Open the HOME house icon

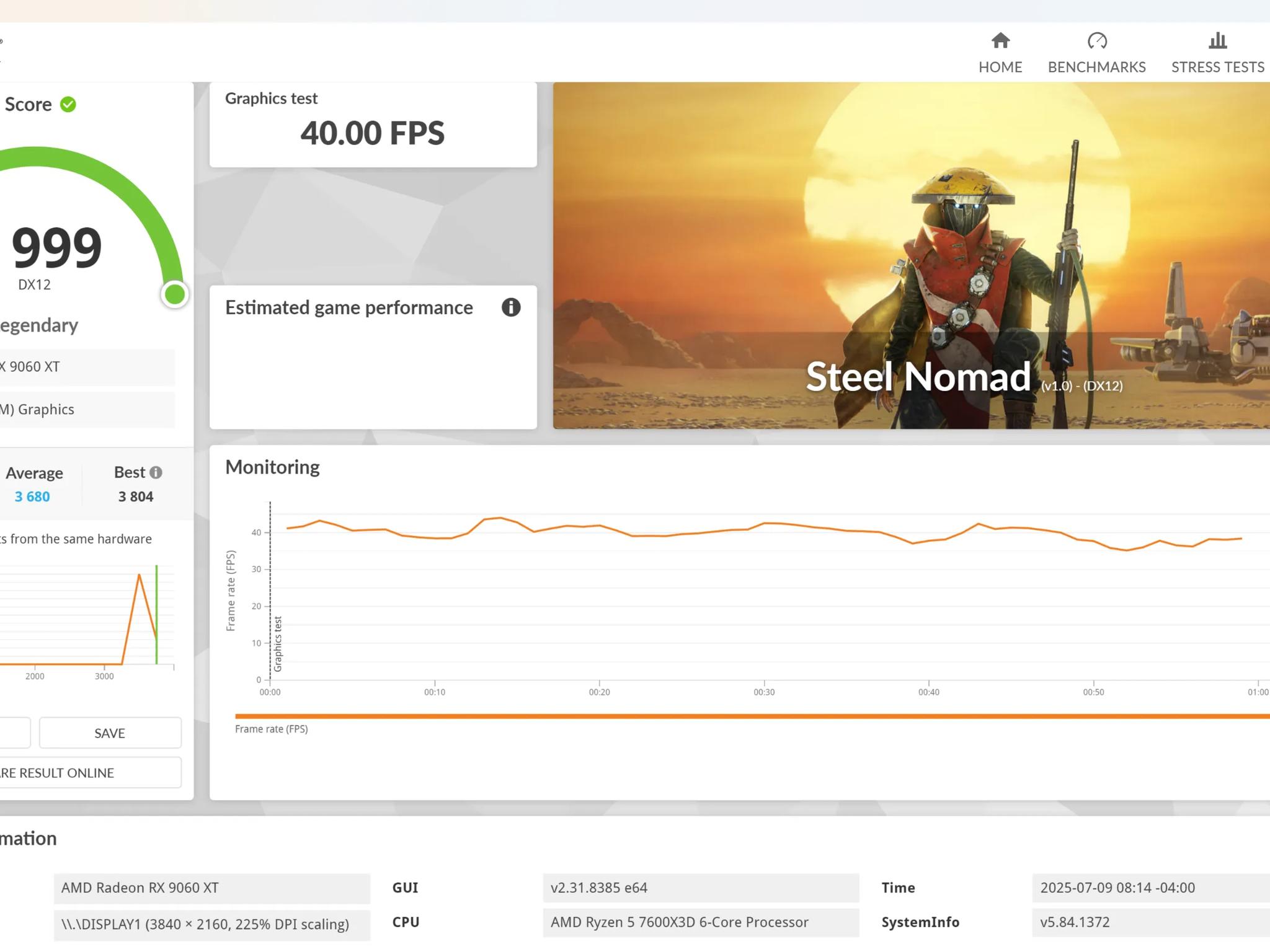(1000, 41)
